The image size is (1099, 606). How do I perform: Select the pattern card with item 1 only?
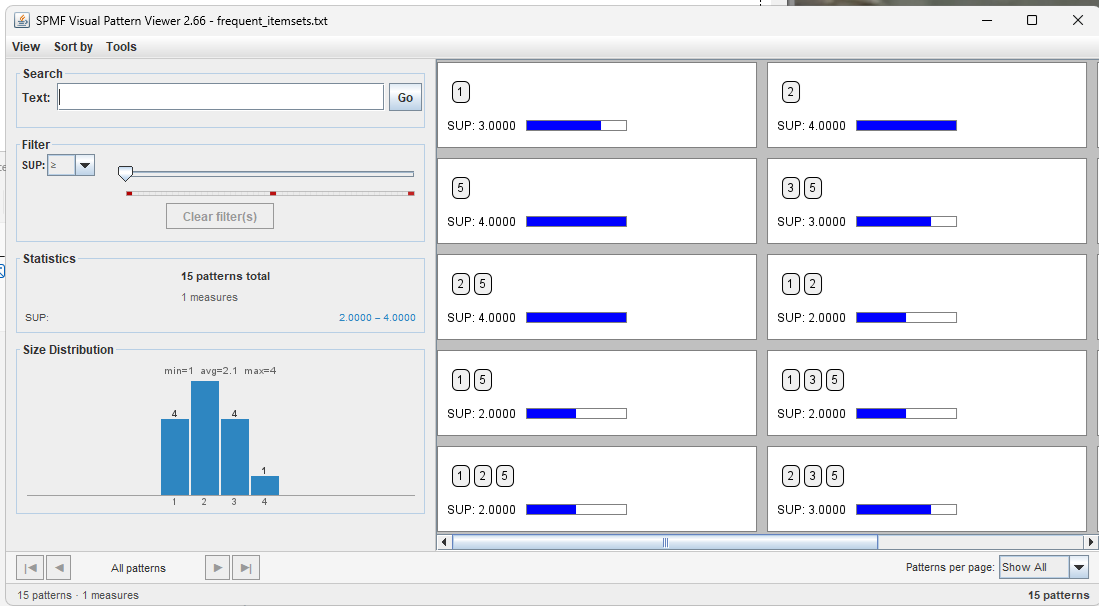596,104
